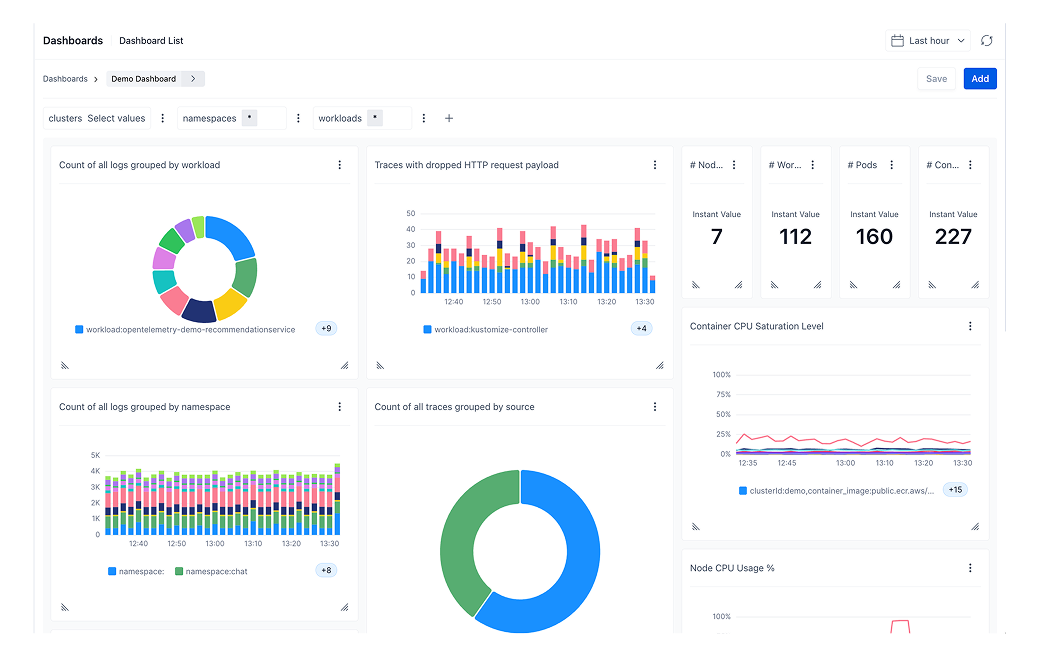Click size handle of logs by workload panel
Image resolution: width=1040 pixels, height=657 pixels.
pyautogui.click(x=344, y=365)
